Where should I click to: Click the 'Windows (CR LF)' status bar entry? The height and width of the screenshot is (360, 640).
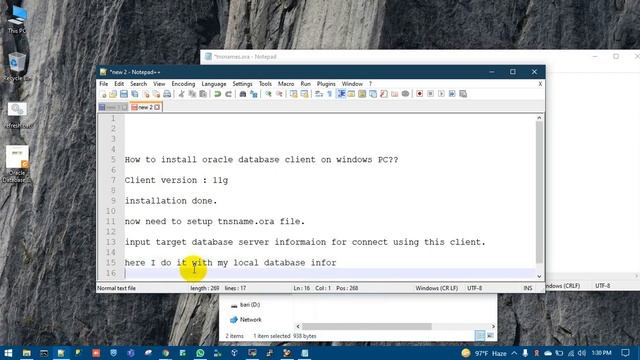(x=436, y=288)
